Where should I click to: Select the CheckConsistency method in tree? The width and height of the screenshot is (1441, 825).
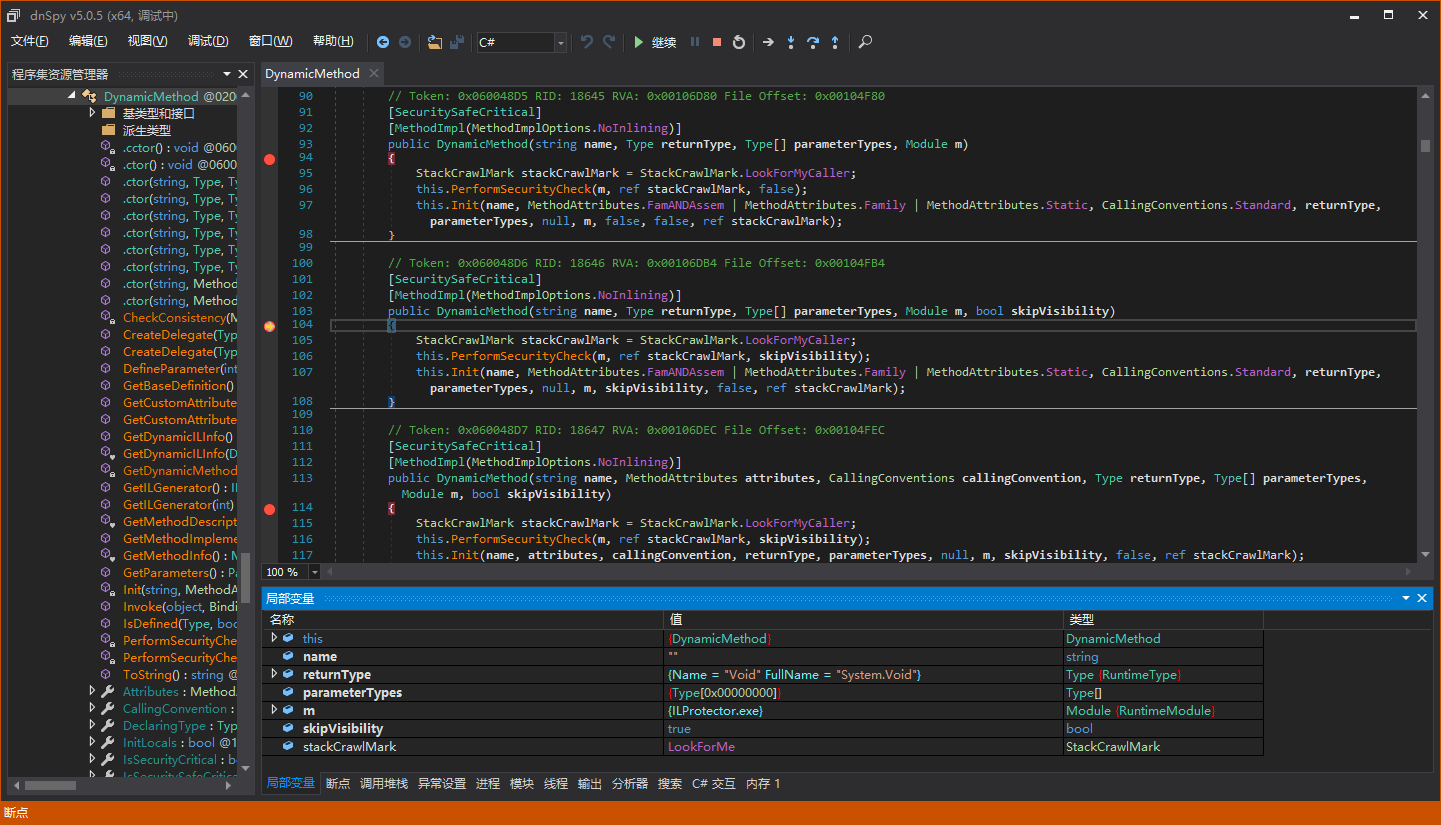(174, 318)
